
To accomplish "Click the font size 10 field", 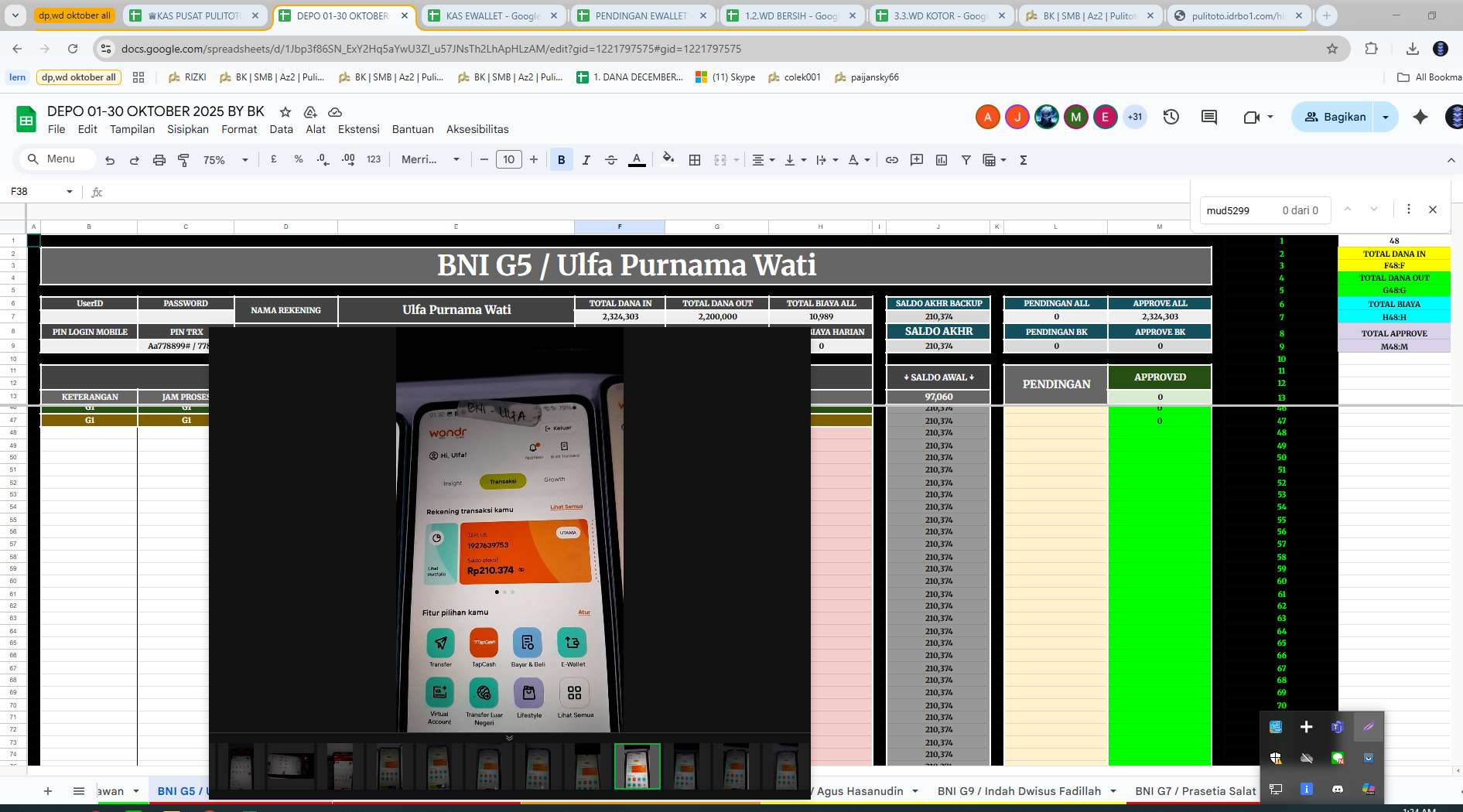I will point(509,159).
